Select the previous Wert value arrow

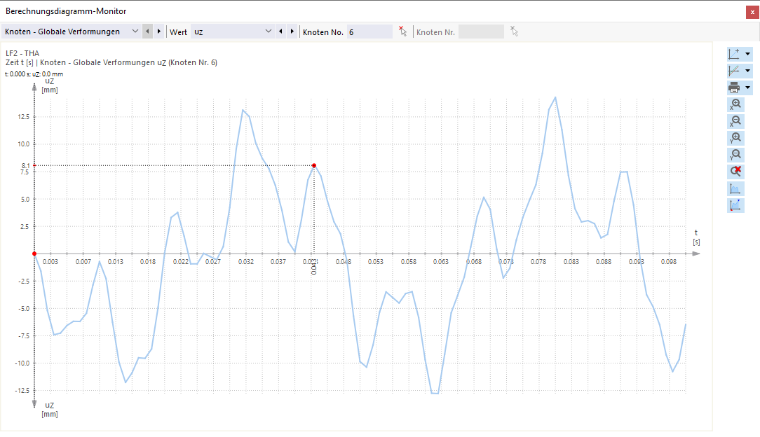tap(281, 31)
